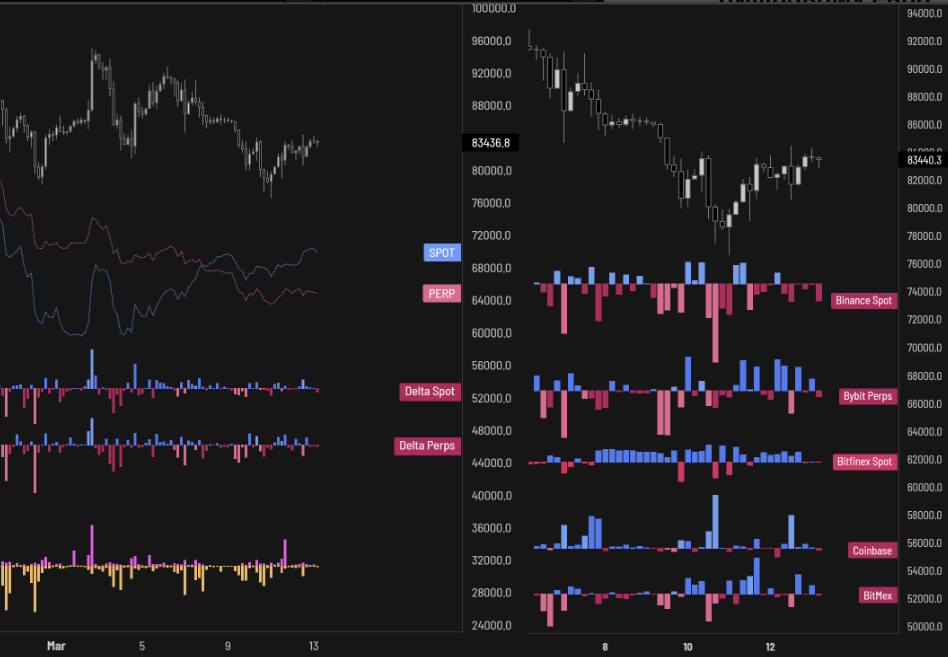The width and height of the screenshot is (948, 657).
Task: Click the 5 date axis label
Action: coord(141,646)
